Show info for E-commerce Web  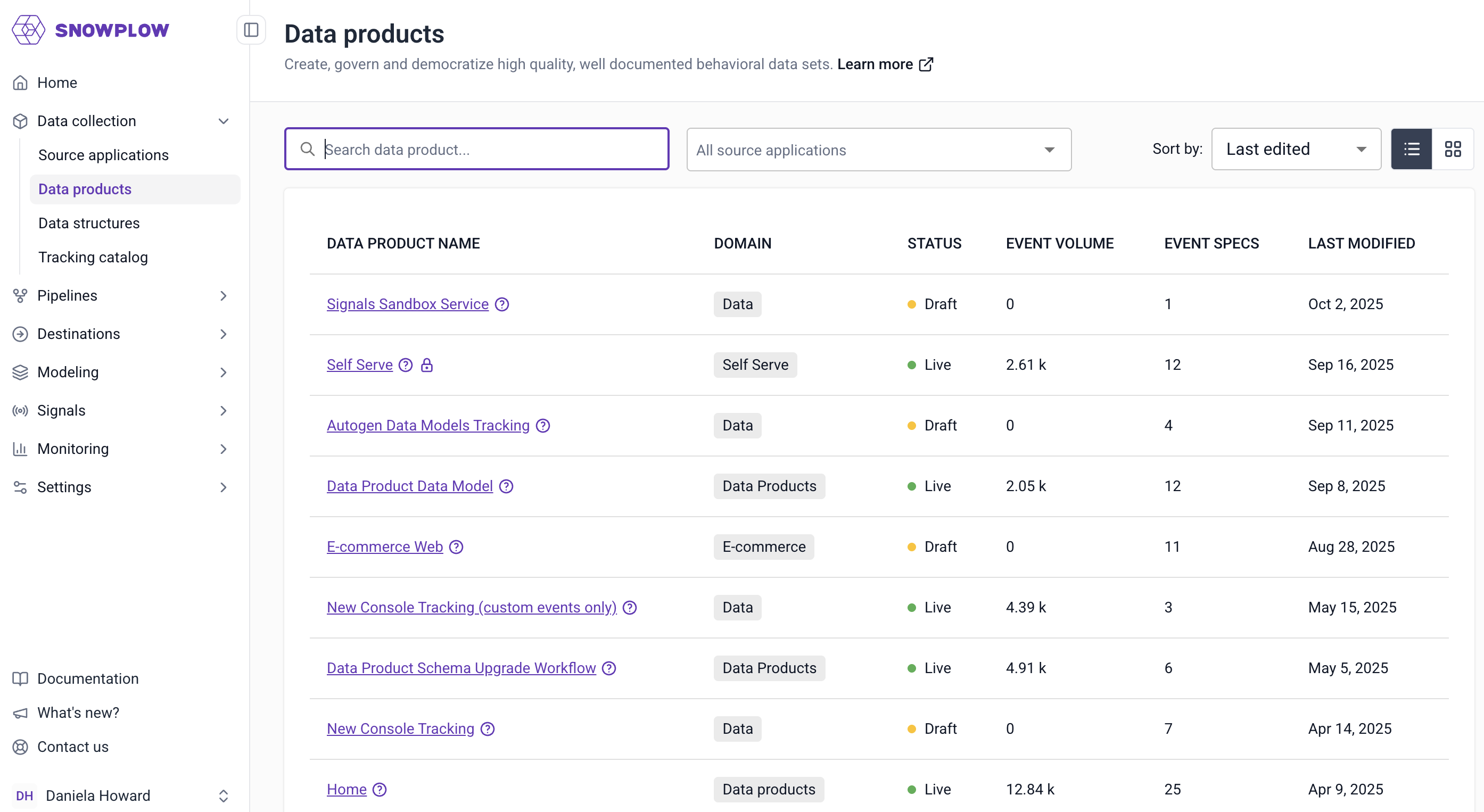tap(456, 546)
